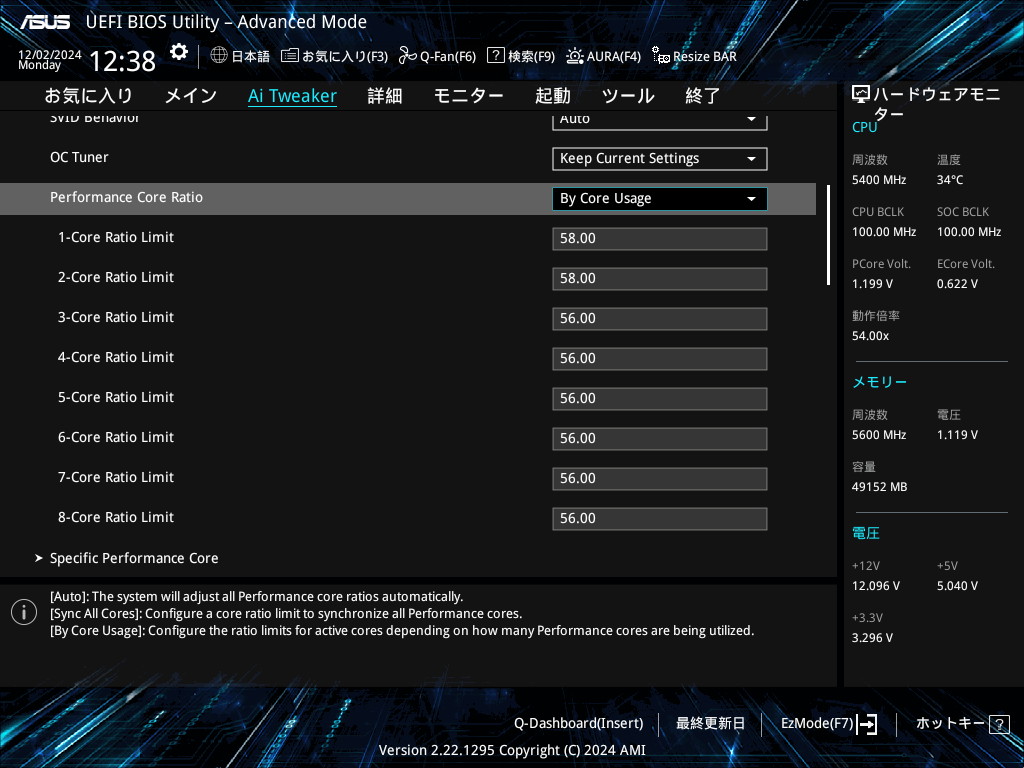Click 日本語 language label
Screen dimensions: 1024x768
(x=251, y=57)
